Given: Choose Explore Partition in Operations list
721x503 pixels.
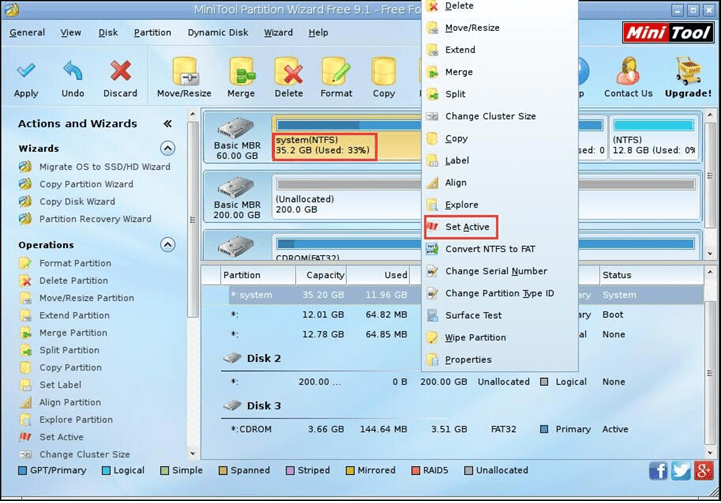Looking at the screenshot, I should 66,420.
